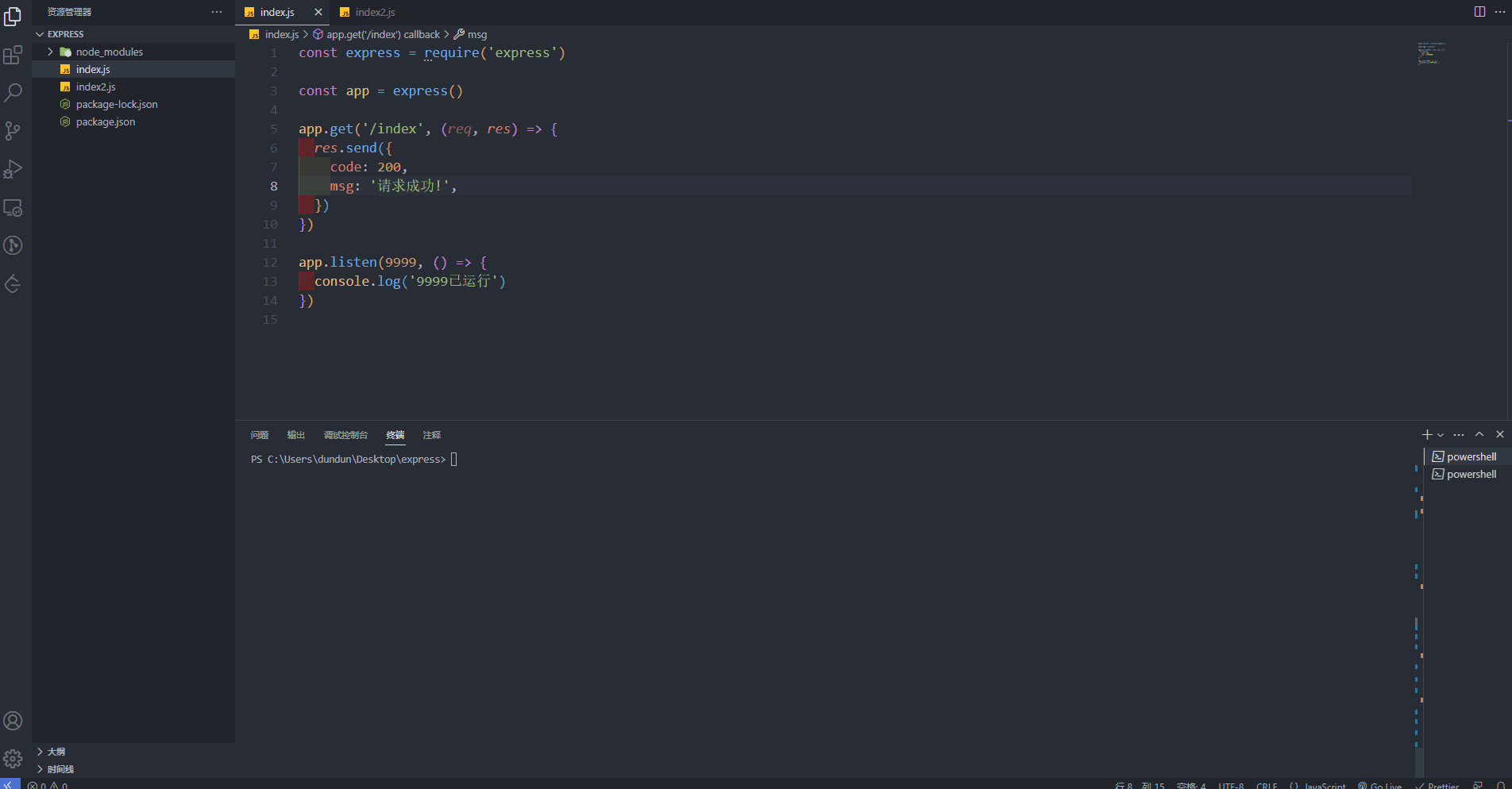Click the 200 status code value

click(389, 167)
